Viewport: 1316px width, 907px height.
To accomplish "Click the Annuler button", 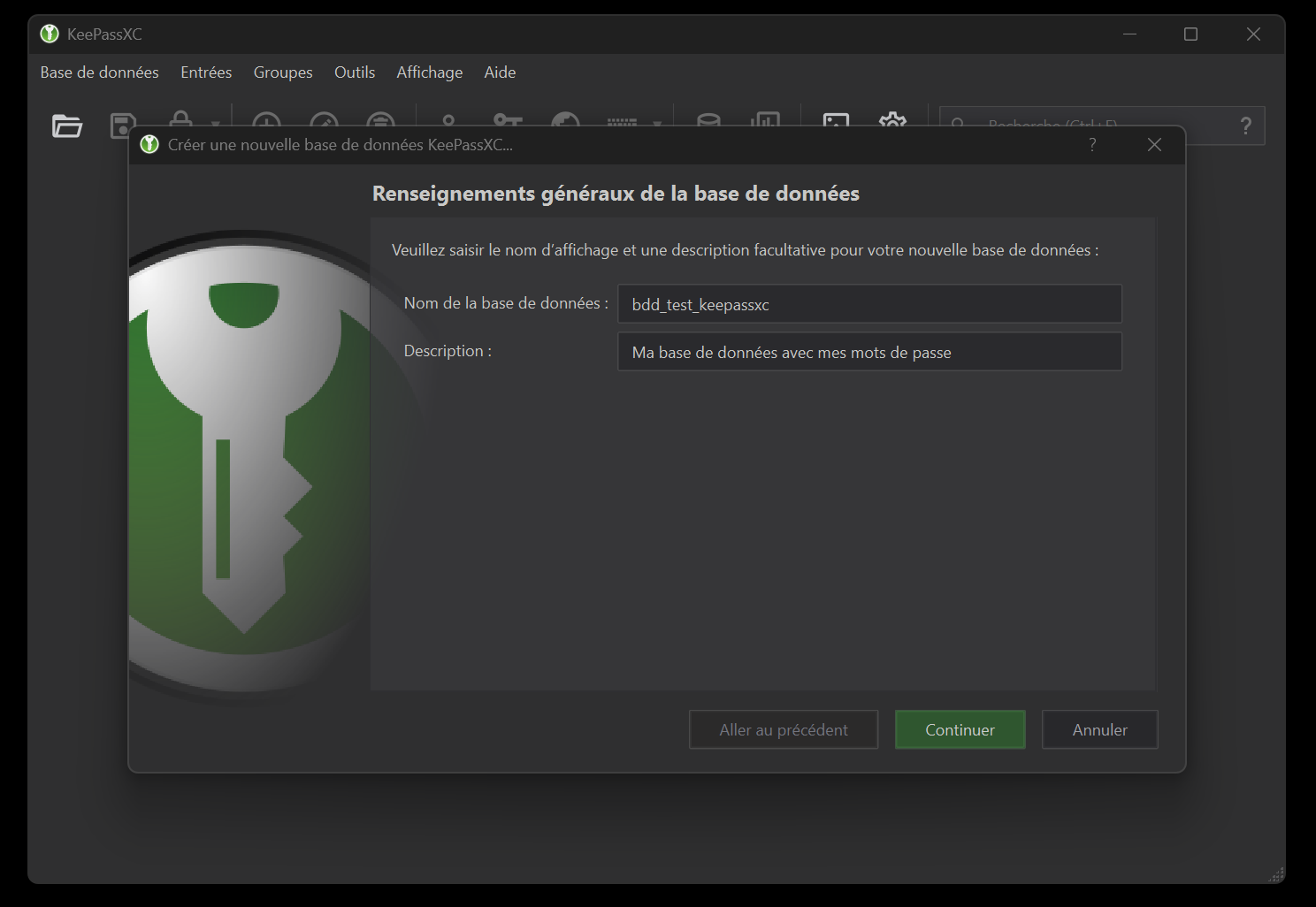I will (x=1099, y=729).
